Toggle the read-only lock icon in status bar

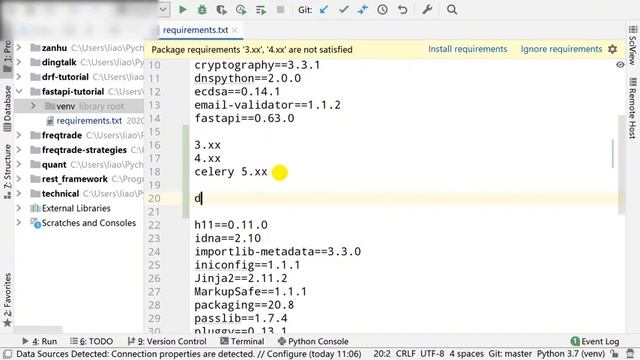click(x=614, y=354)
